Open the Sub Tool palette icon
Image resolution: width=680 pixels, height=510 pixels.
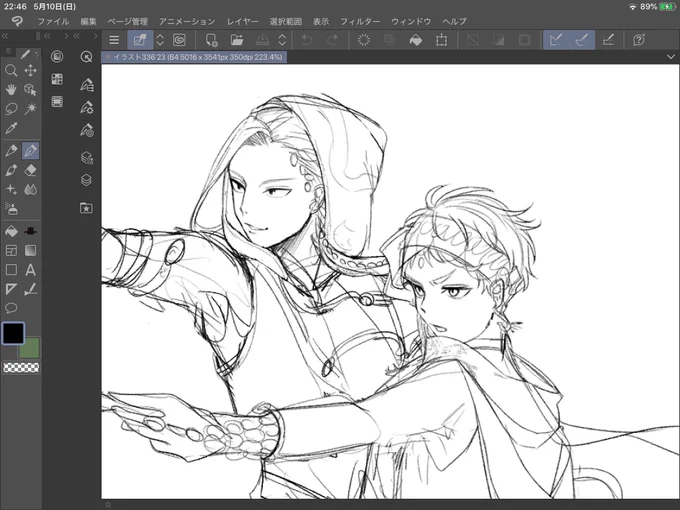point(87,85)
